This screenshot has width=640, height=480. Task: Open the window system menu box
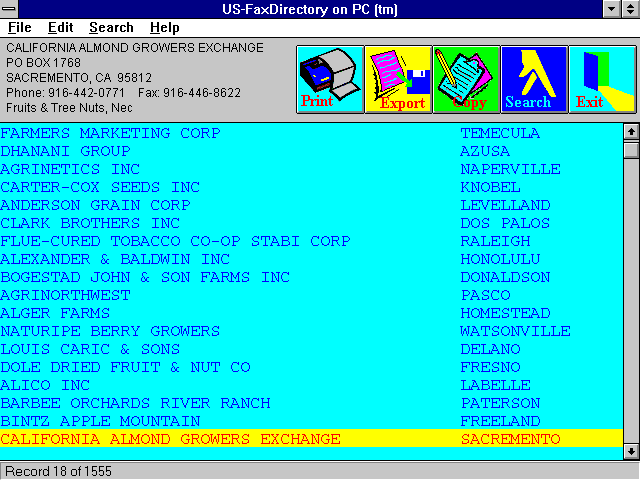tap(9, 9)
